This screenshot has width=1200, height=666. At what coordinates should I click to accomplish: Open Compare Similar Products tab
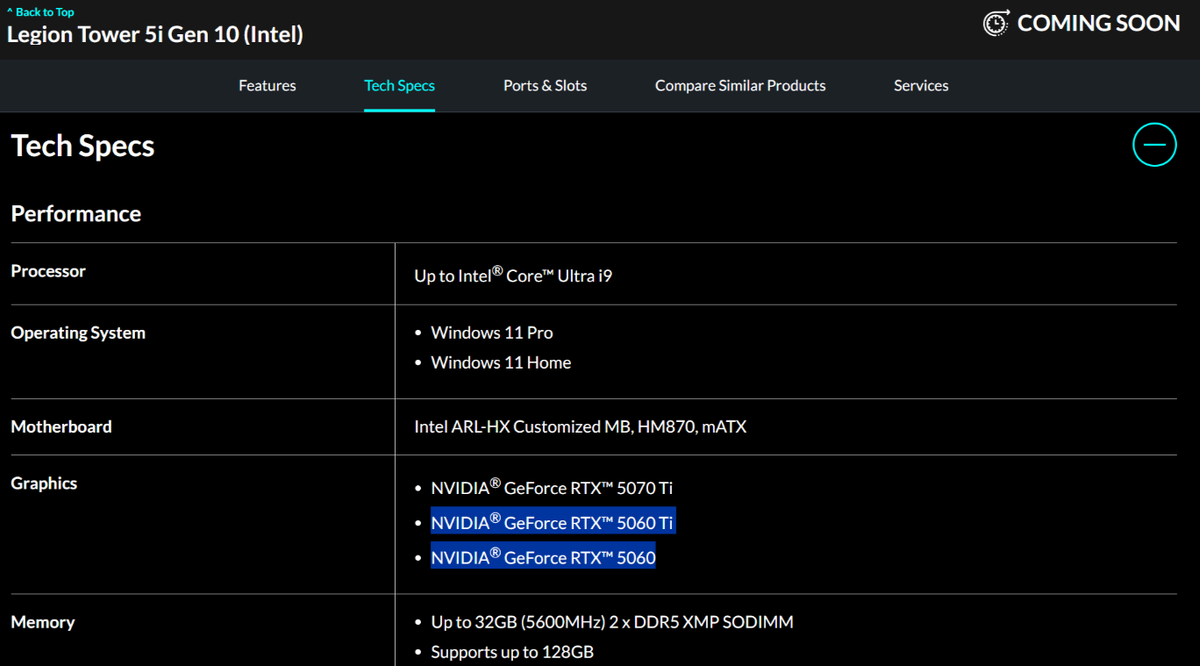740,85
